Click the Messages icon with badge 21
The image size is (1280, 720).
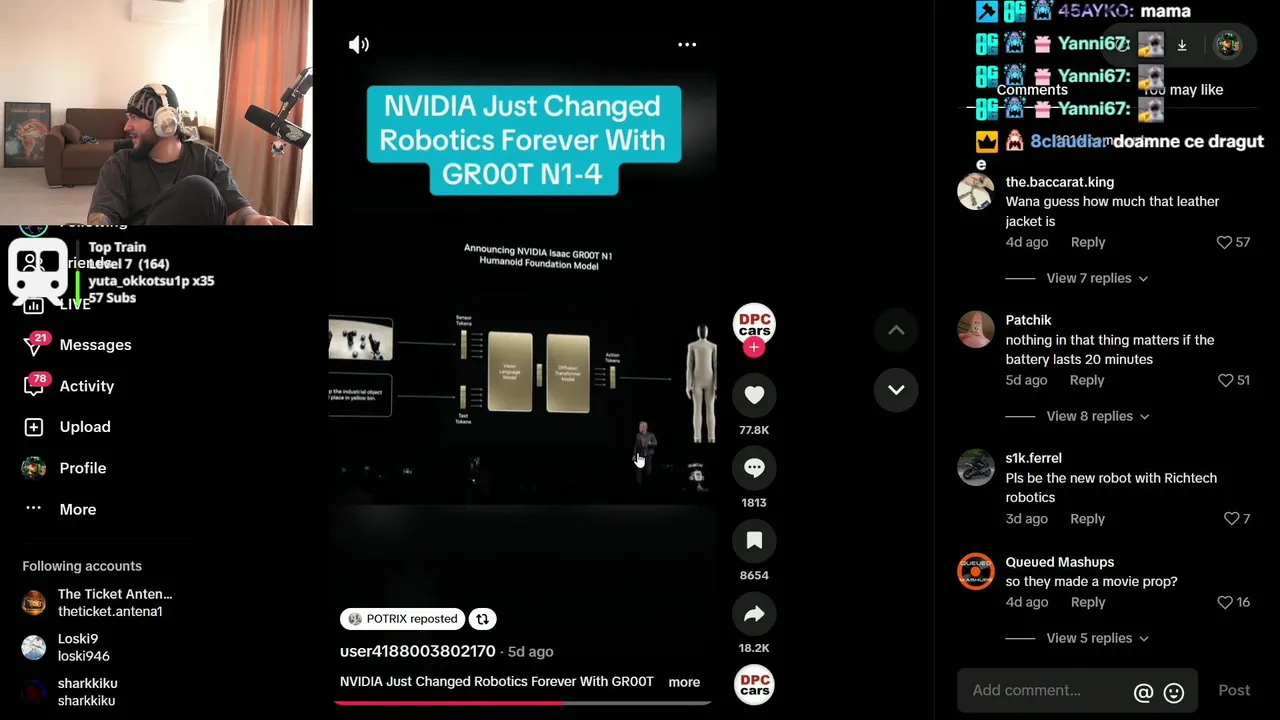click(x=34, y=345)
